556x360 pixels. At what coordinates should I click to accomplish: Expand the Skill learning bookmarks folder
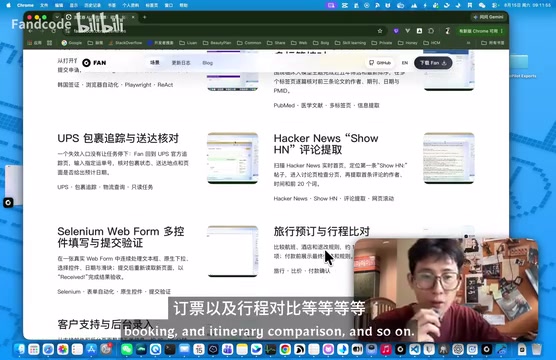click(350, 43)
